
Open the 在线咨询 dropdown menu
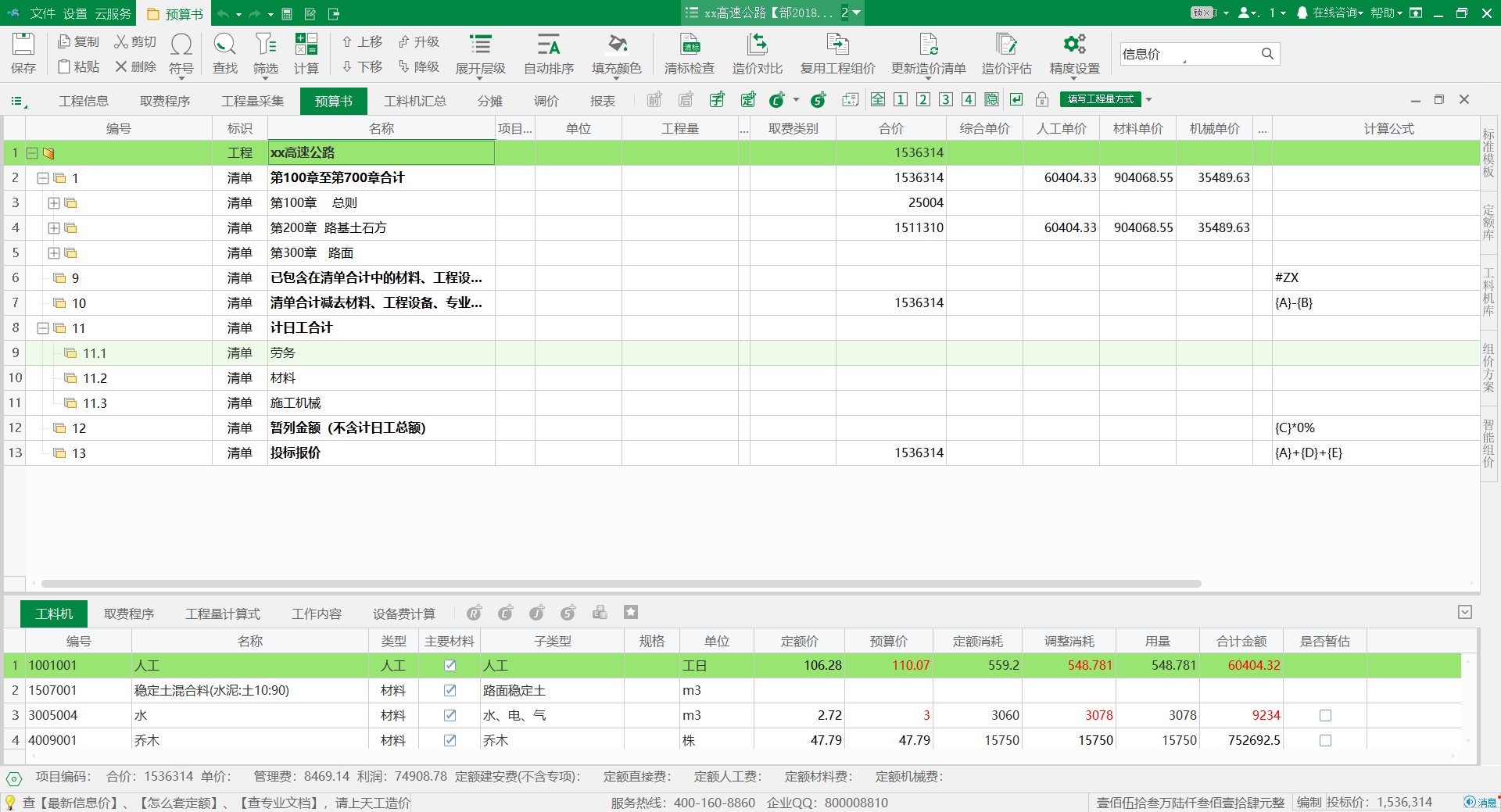pos(1338,13)
